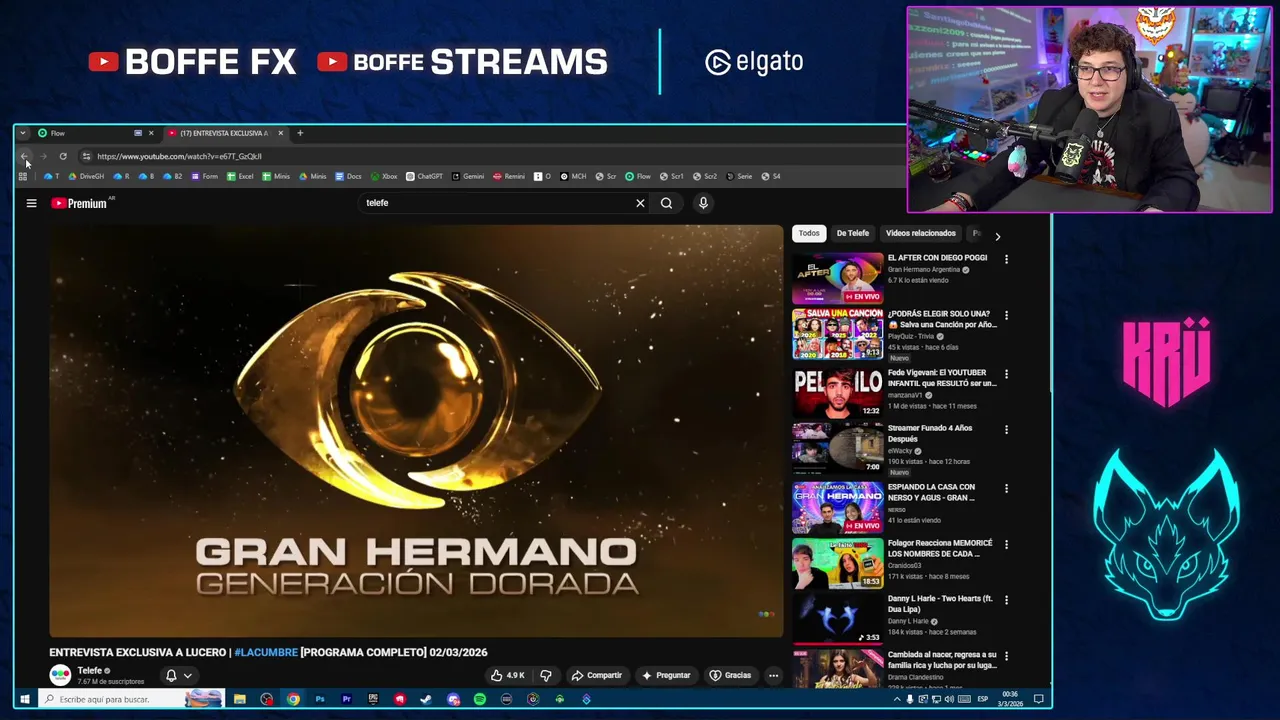This screenshot has height=720, width=1280.
Task: Open notification center in system tray
Action: pyautogui.click(x=1038, y=699)
